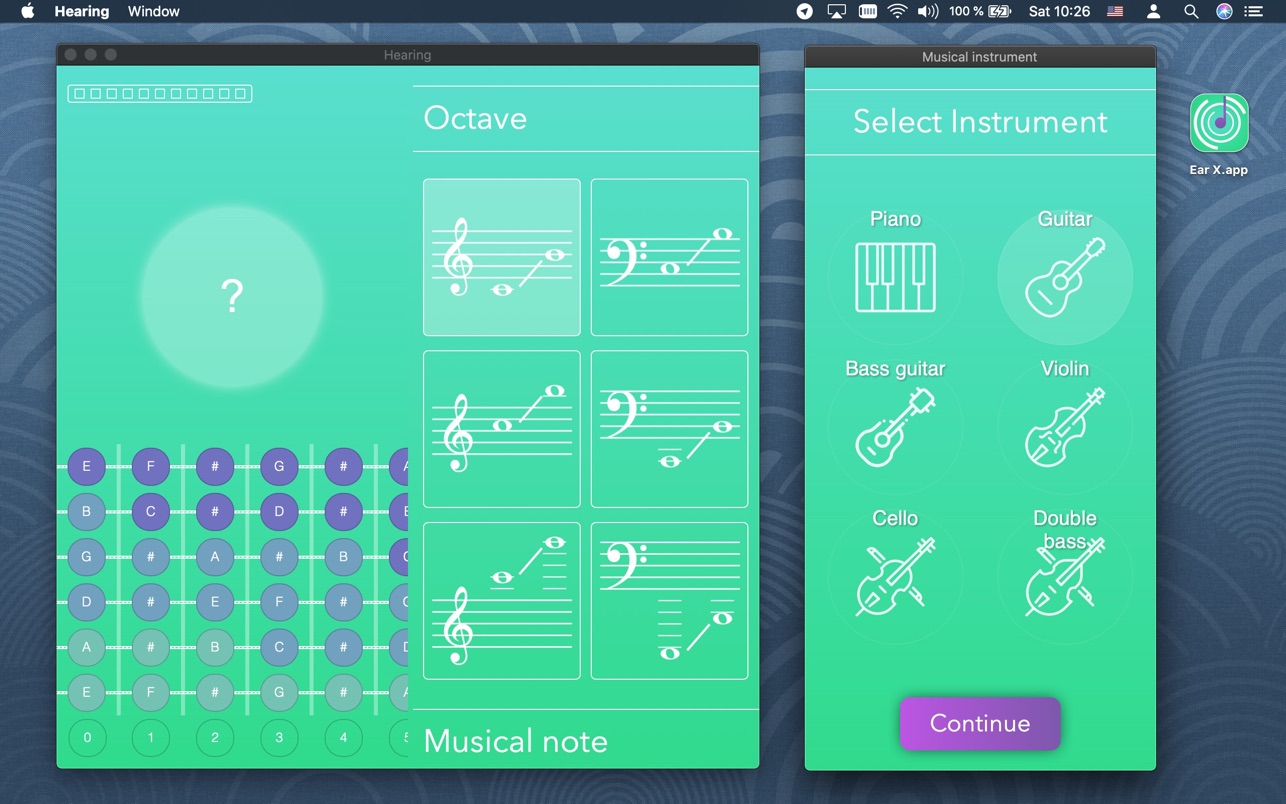Viewport: 1286px width, 804px height.
Task: Select the Violin instrument icon
Action: tap(1065, 428)
